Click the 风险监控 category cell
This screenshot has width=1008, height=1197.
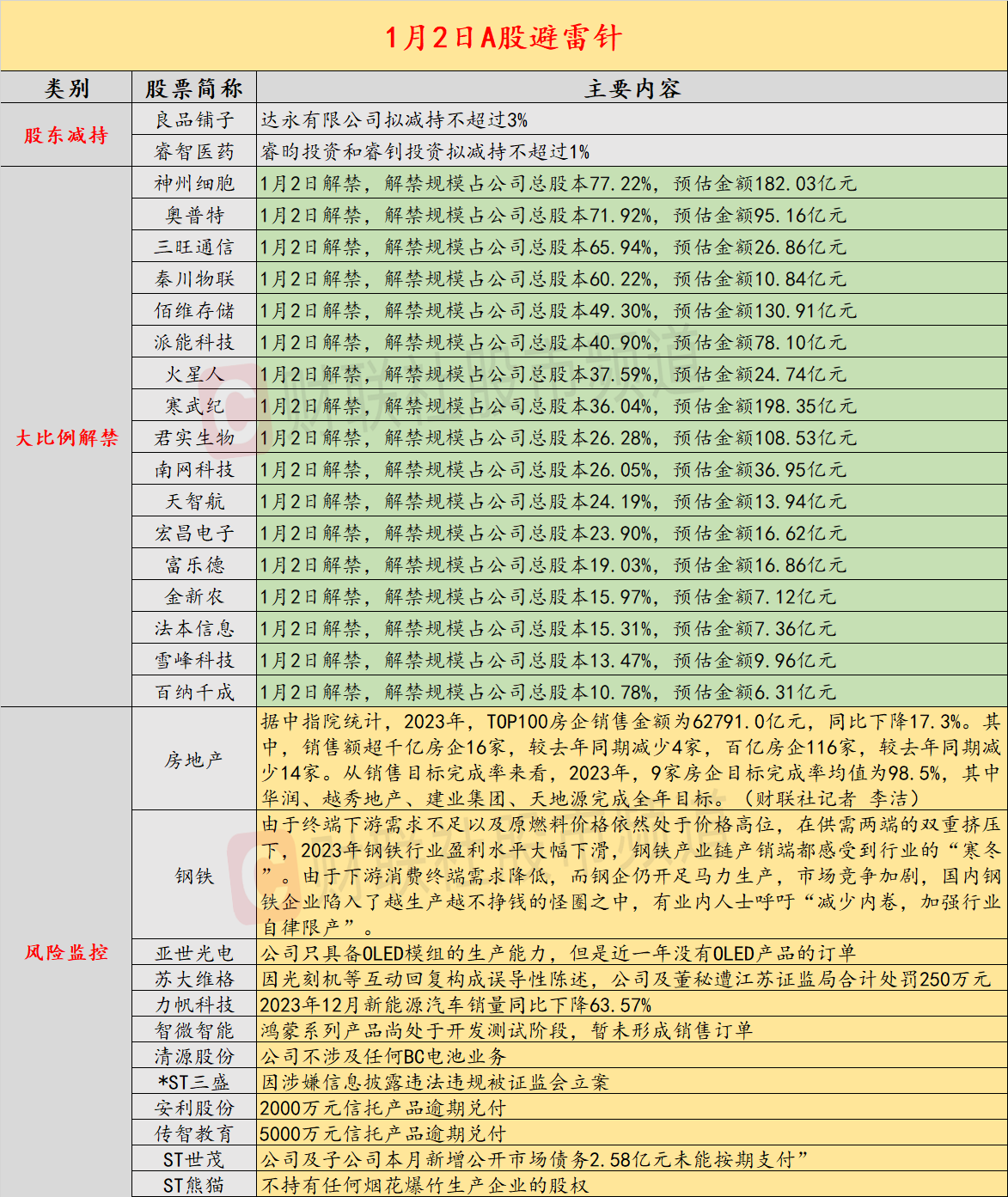pyautogui.click(x=66, y=952)
